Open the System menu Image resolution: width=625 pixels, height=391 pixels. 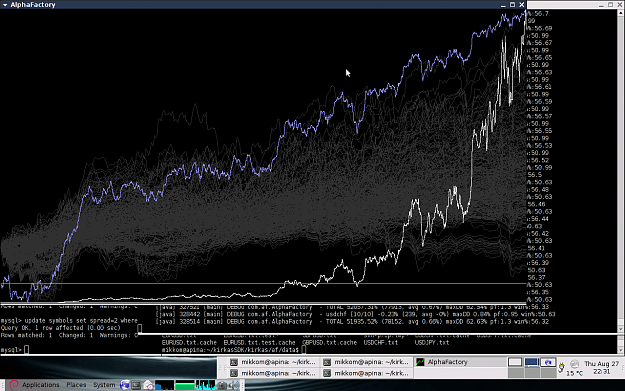tap(104, 385)
